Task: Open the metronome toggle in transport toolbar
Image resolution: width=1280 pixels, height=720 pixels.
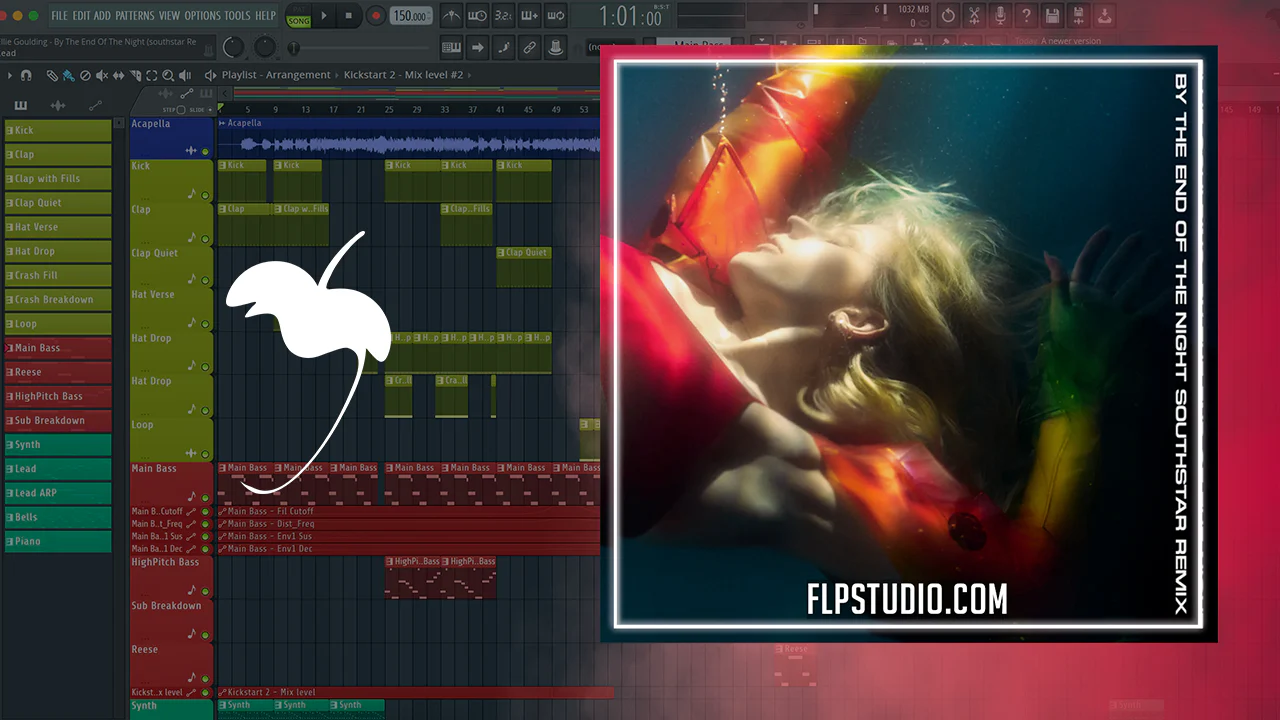Action: pos(452,16)
